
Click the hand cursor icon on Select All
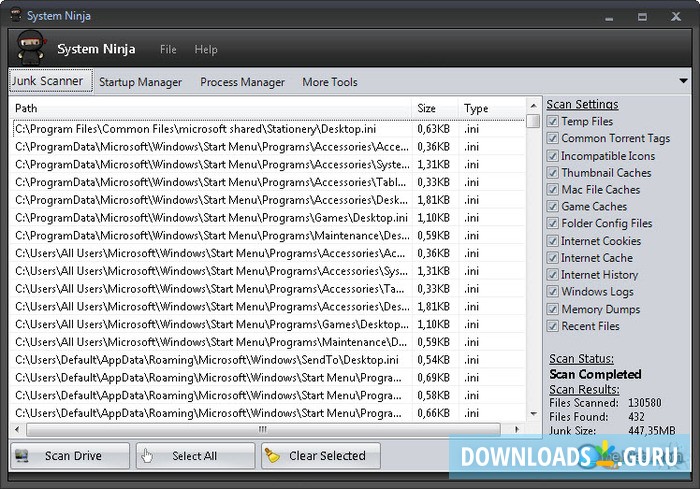point(148,456)
